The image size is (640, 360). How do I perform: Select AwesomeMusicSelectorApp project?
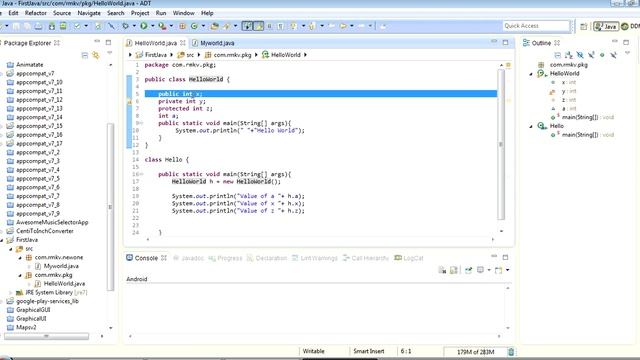48,222
